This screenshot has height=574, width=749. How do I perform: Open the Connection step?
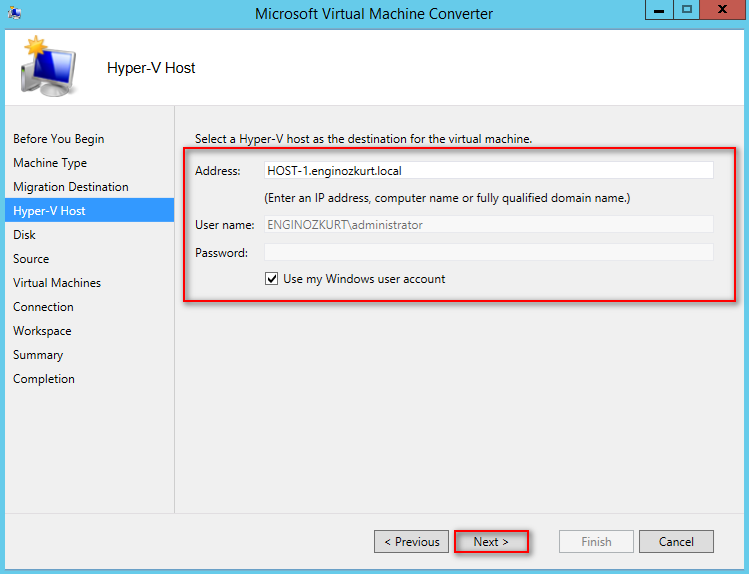pos(43,307)
